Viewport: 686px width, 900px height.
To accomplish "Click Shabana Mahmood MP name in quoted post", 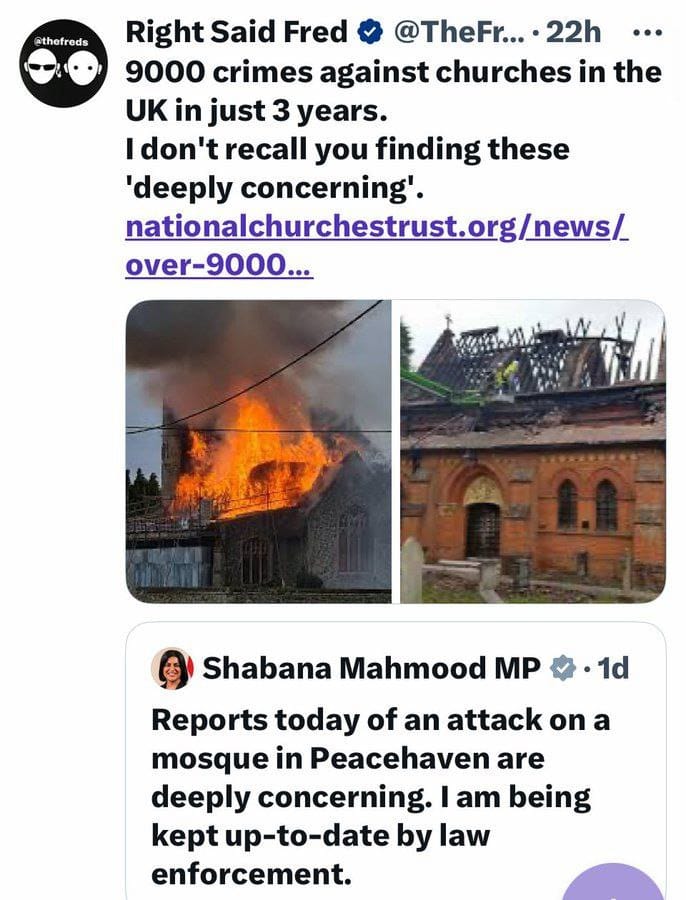I will pos(371,668).
